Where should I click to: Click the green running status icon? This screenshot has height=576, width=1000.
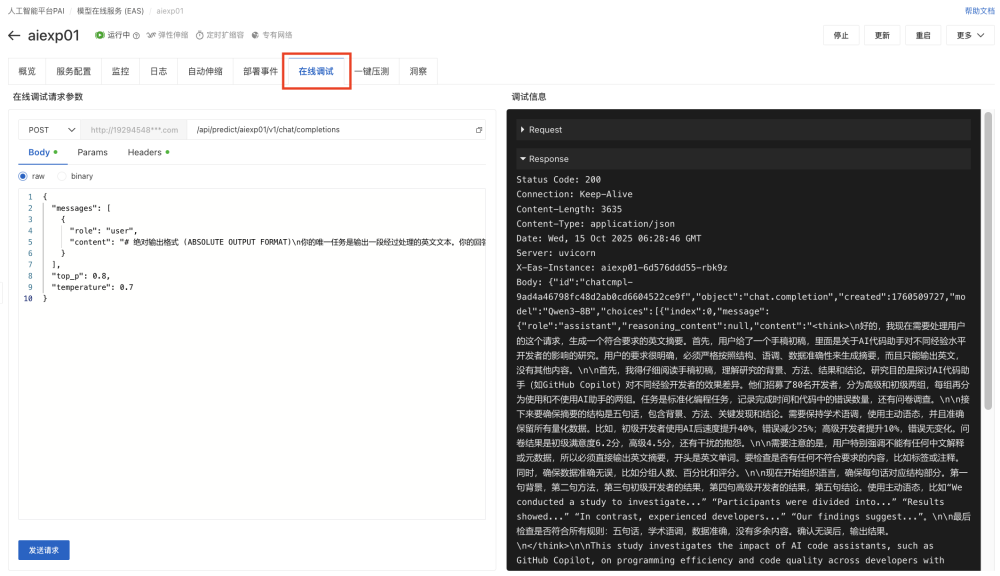point(99,35)
